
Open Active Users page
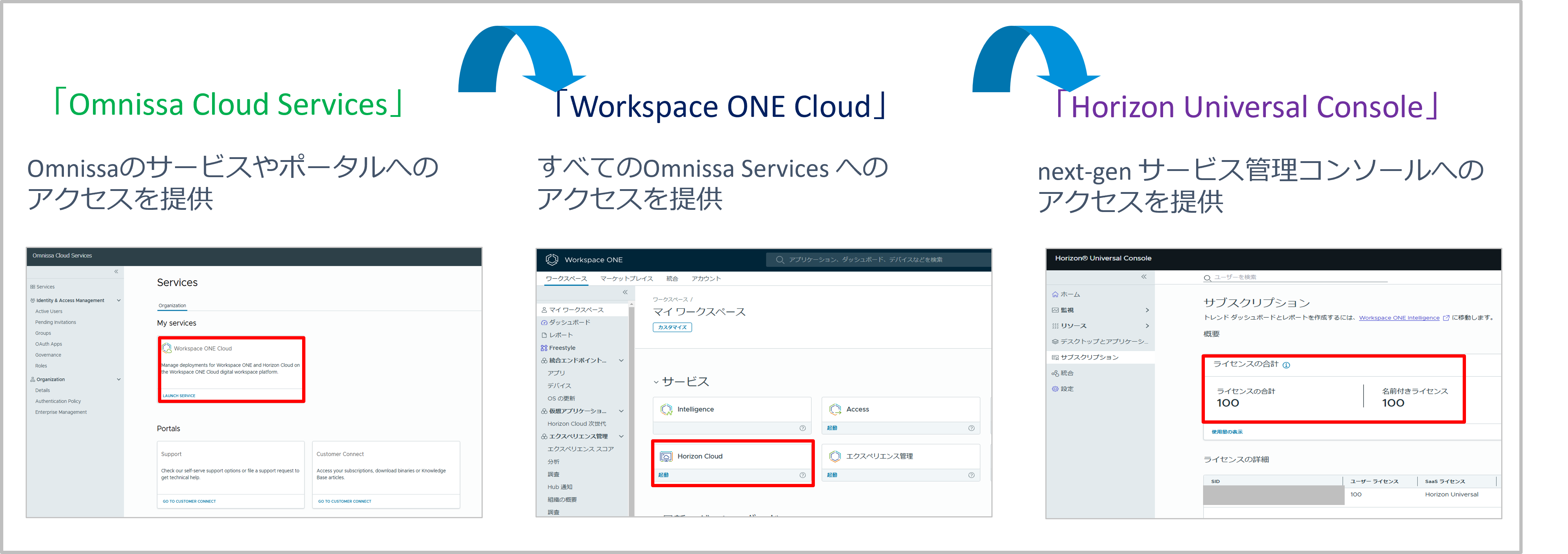[49, 311]
